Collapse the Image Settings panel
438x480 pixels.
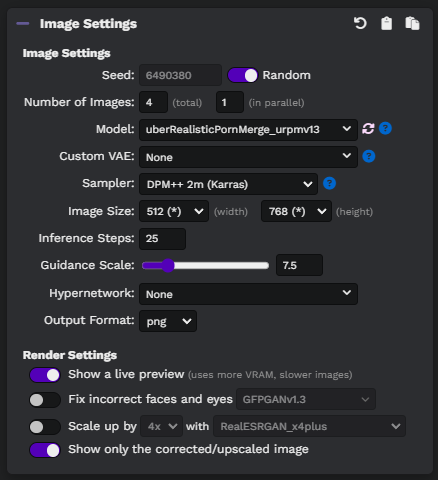pos(23,23)
